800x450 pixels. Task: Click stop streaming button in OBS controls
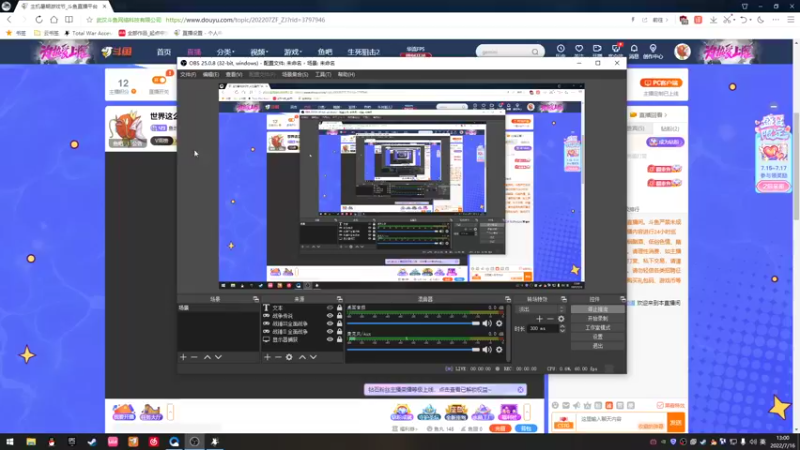pos(597,309)
